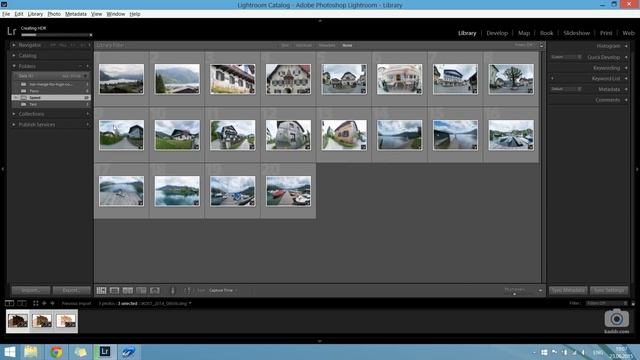Switch to Survey view in the toolbar
Screen dimensions: 640x360
tap(141, 290)
